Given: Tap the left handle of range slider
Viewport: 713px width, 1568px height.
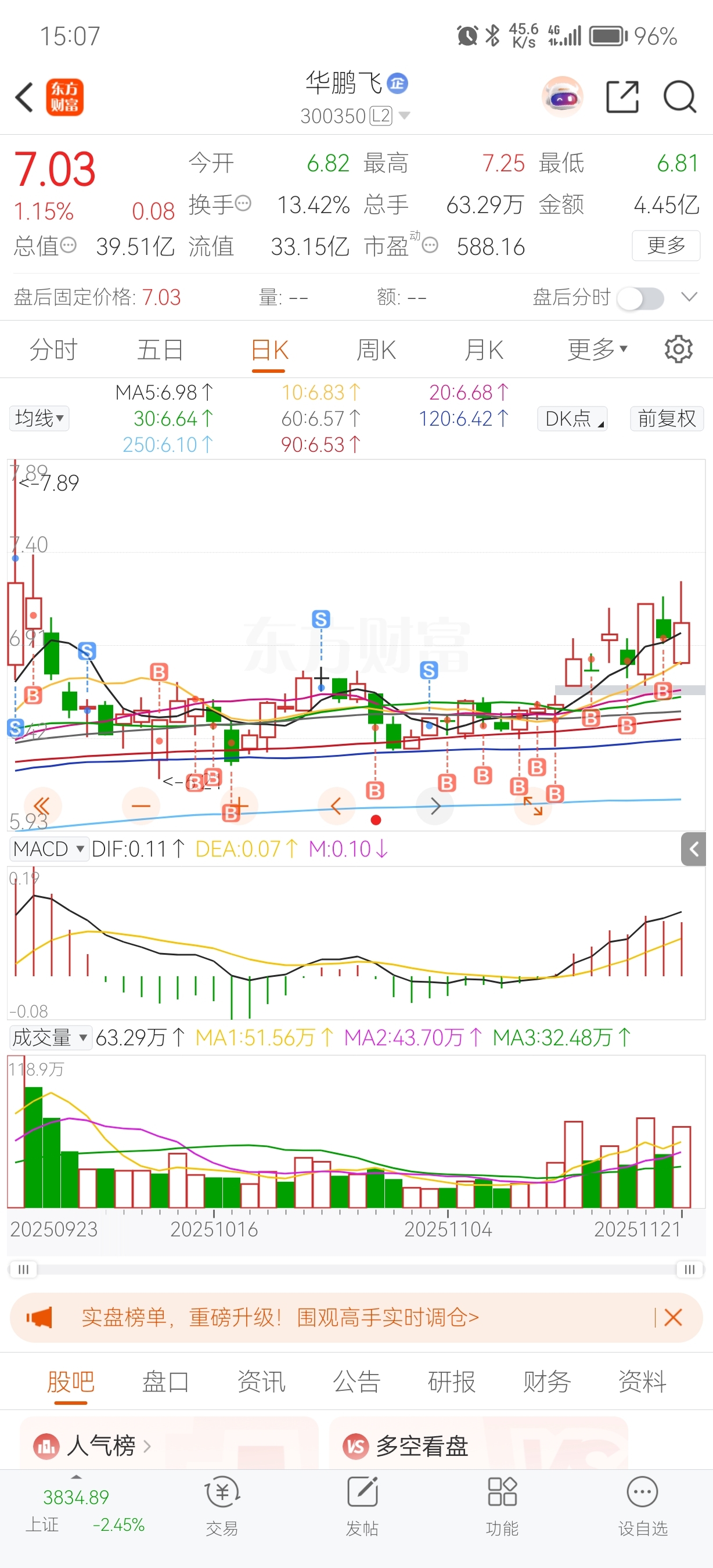Looking at the screenshot, I should [x=23, y=1269].
